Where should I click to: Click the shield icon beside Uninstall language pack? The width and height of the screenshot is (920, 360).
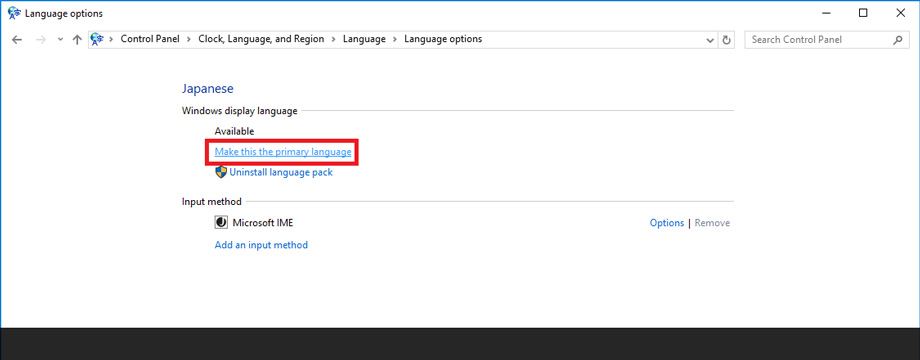[221, 172]
